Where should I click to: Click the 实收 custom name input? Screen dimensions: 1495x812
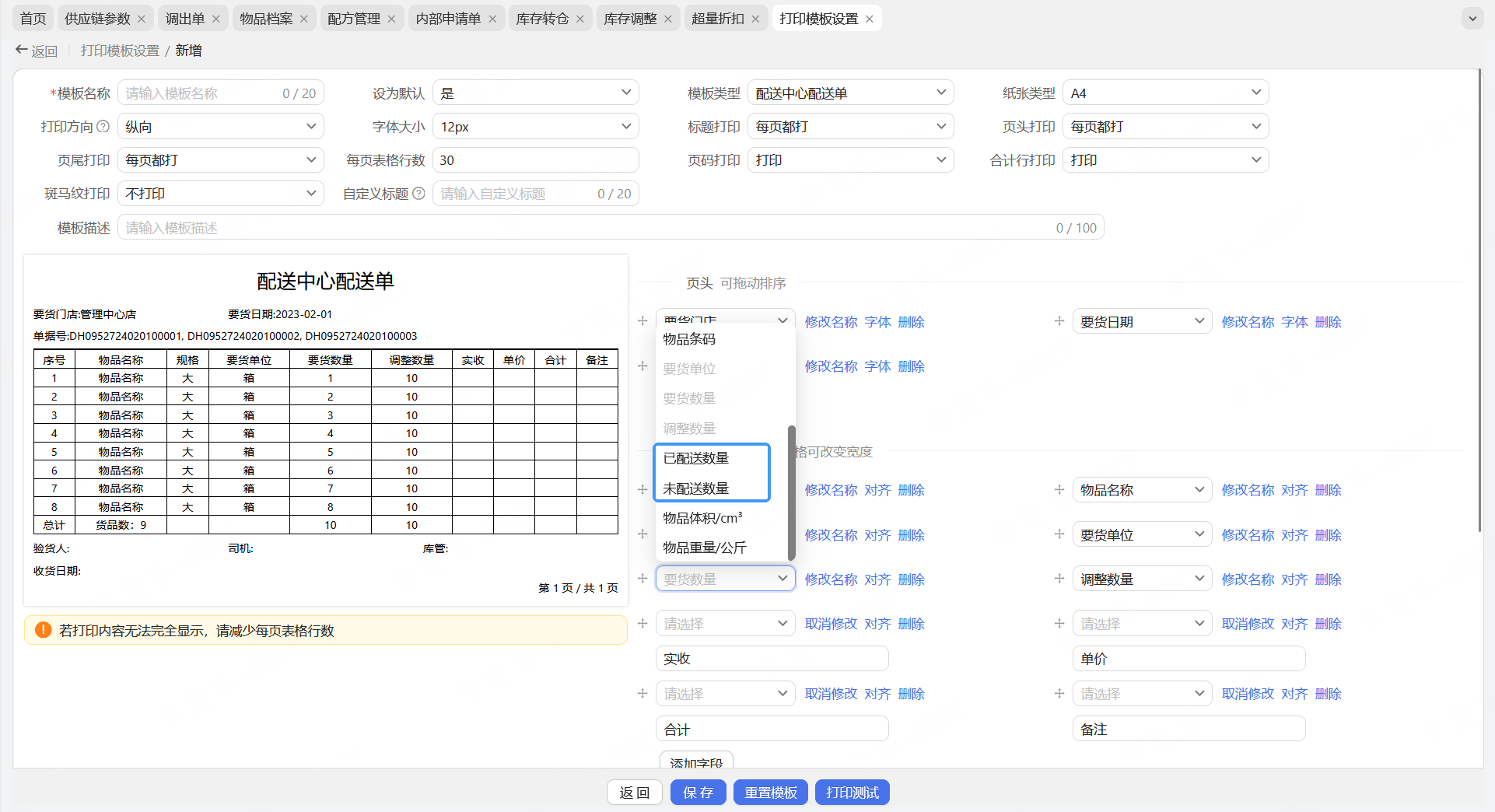772,658
